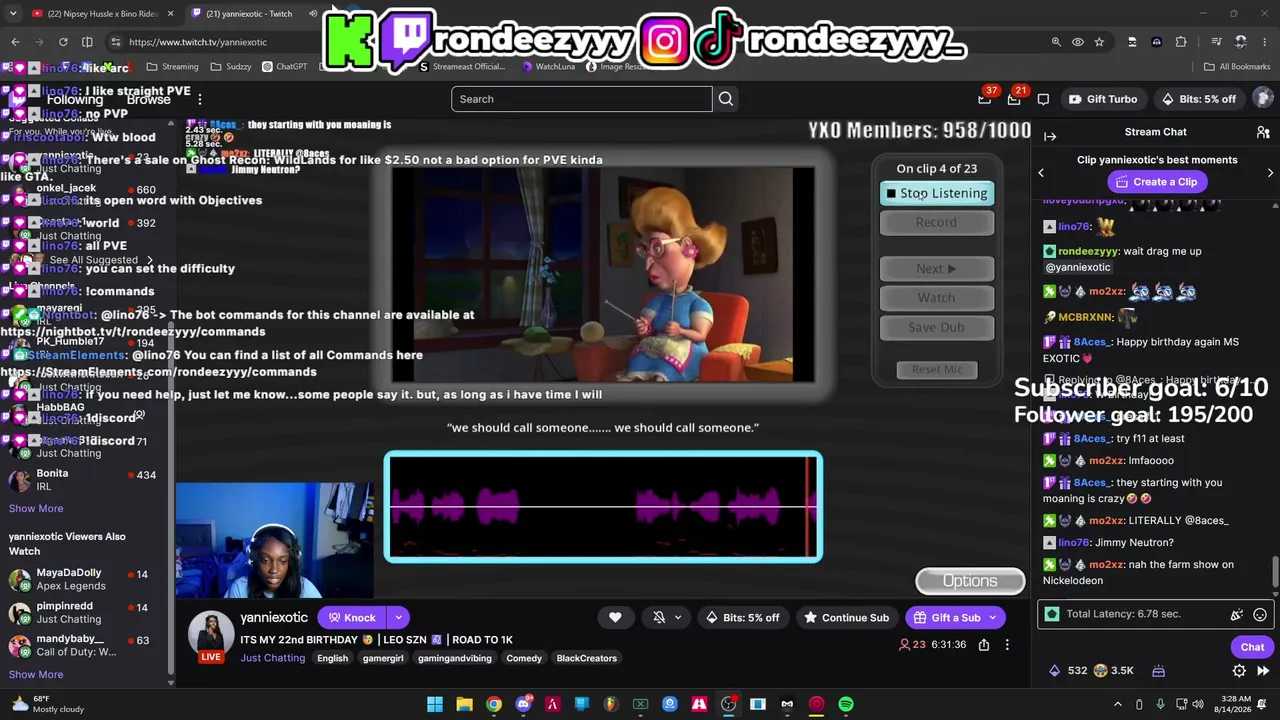Image resolution: width=1280 pixels, height=720 pixels.
Task: Open Discord from the taskbar
Action: [x=523, y=704]
